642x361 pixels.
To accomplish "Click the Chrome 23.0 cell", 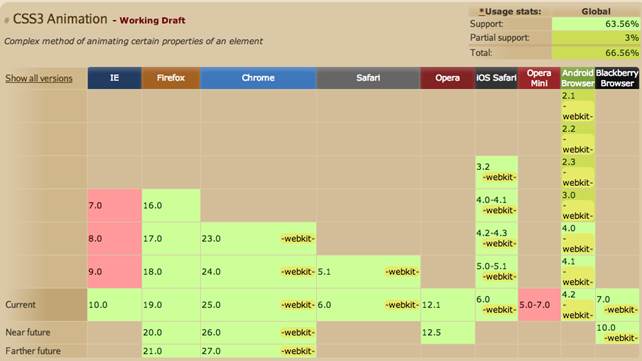I will (x=258, y=239).
